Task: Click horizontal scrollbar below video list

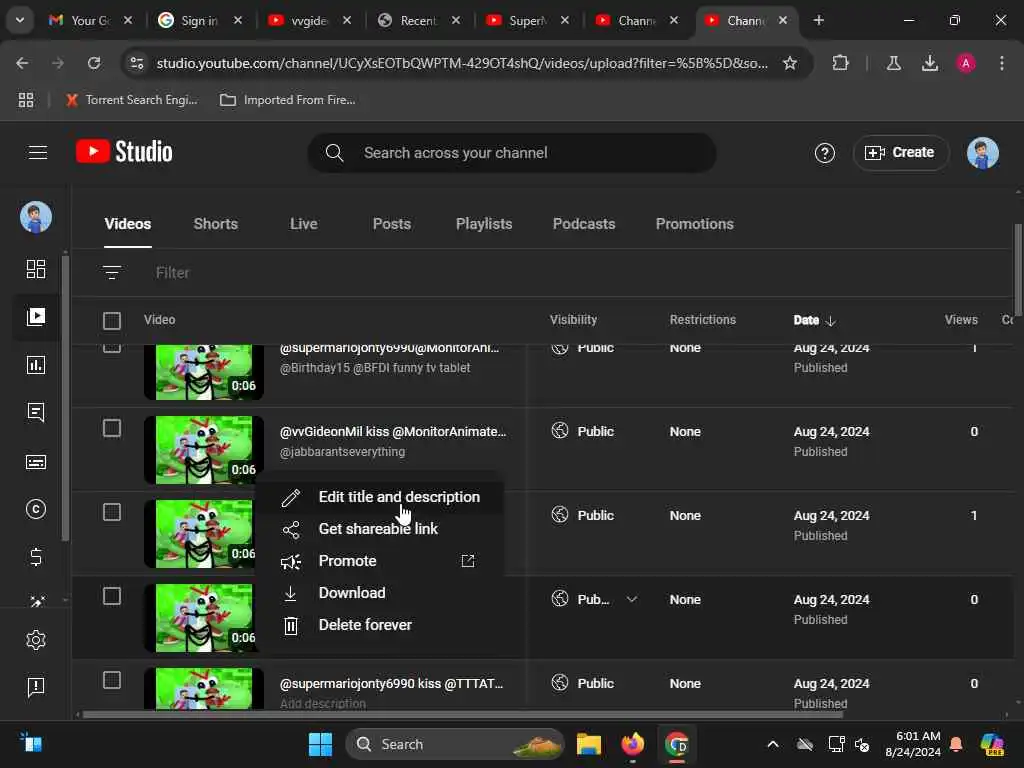Action: click(x=462, y=714)
